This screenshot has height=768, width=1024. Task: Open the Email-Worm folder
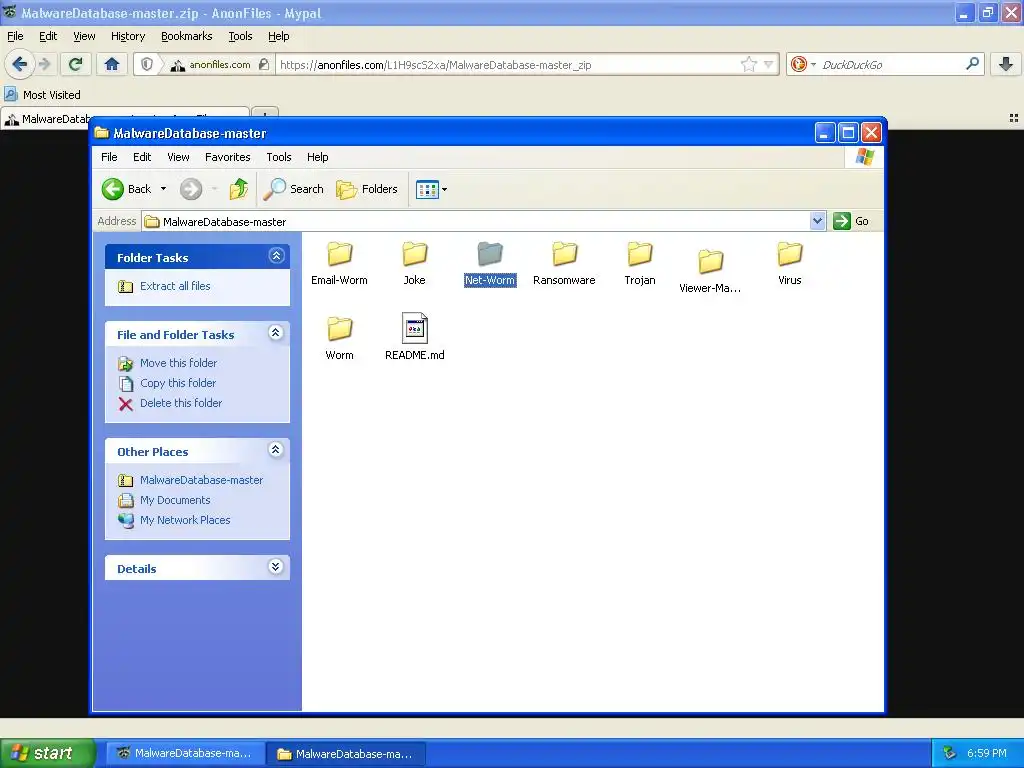[x=339, y=263]
